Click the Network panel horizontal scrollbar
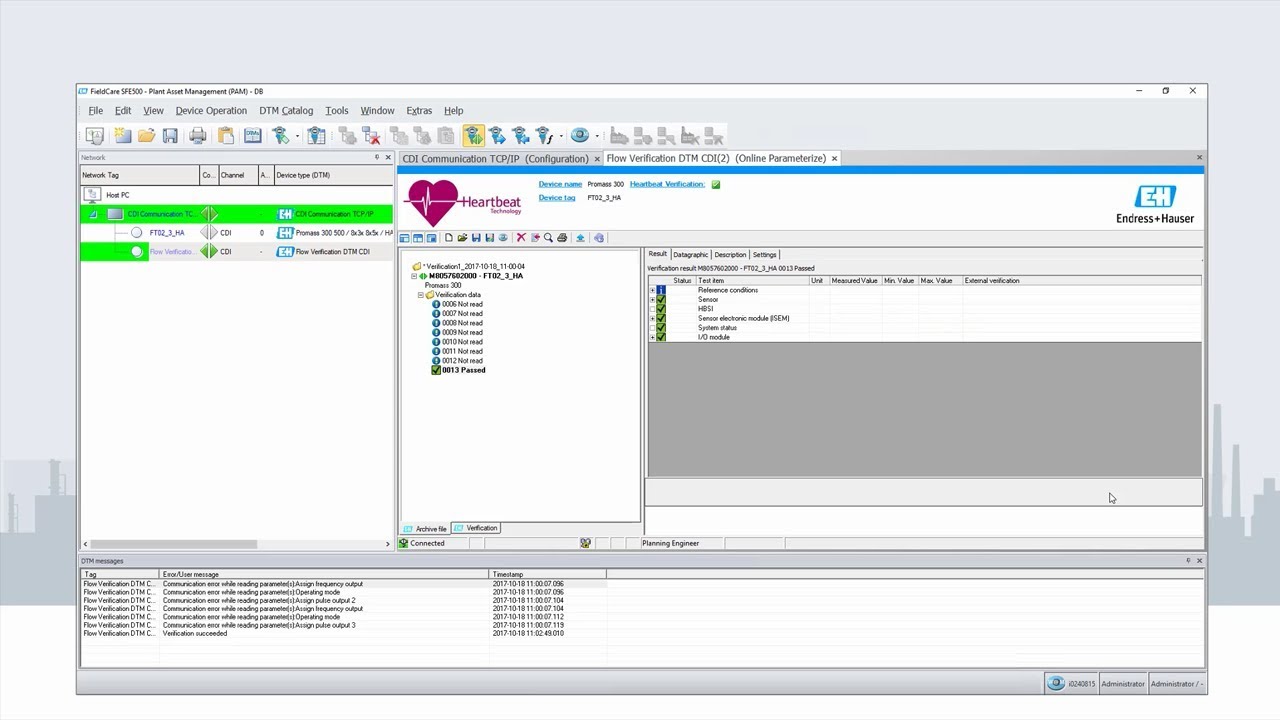Image resolution: width=1280 pixels, height=720 pixels. (172, 544)
